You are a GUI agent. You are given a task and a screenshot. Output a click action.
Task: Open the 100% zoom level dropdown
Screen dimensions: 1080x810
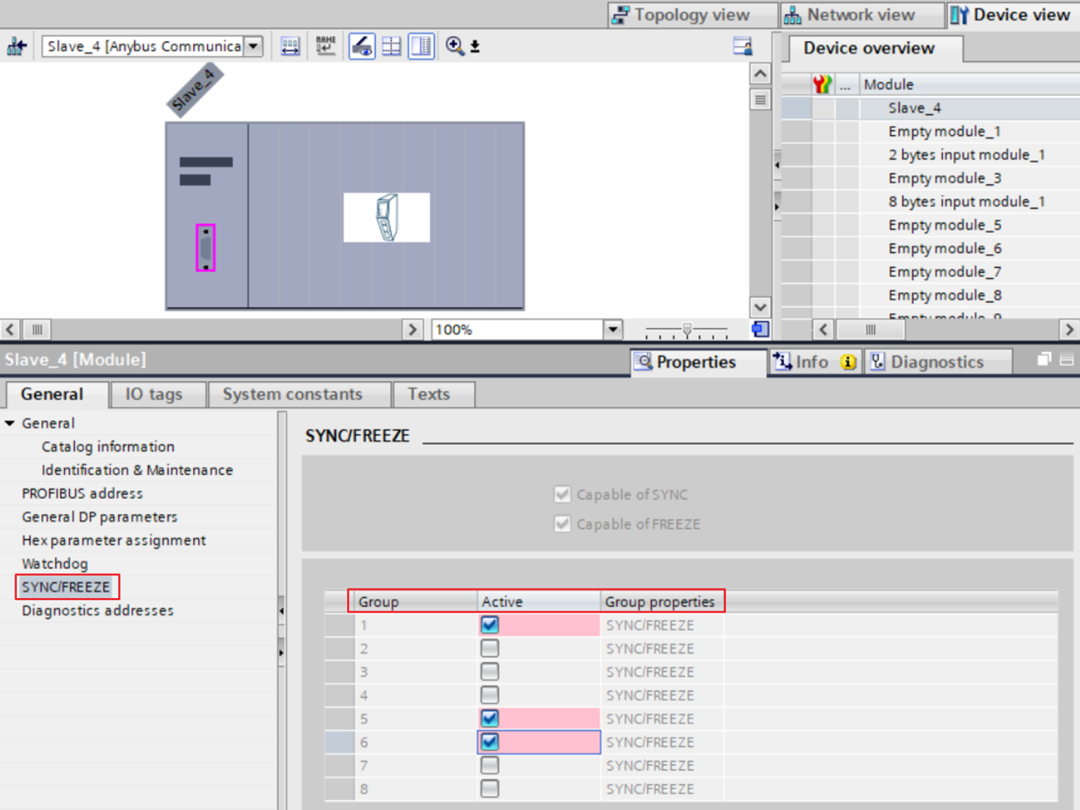pyautogui.click(x=612, y=329)
